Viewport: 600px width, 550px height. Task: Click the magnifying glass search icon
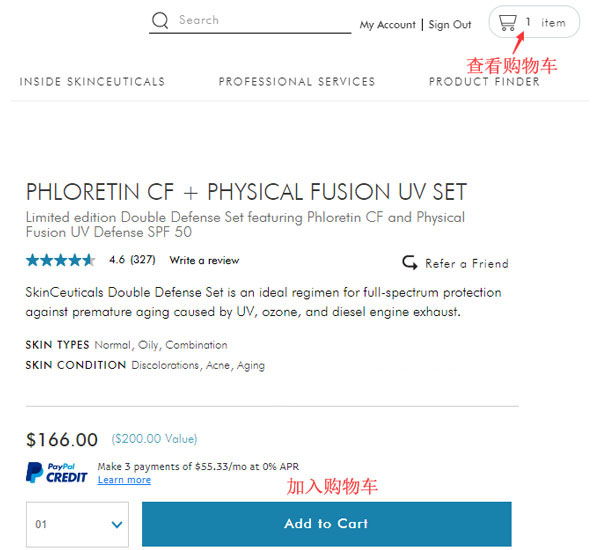click(160, 20)
